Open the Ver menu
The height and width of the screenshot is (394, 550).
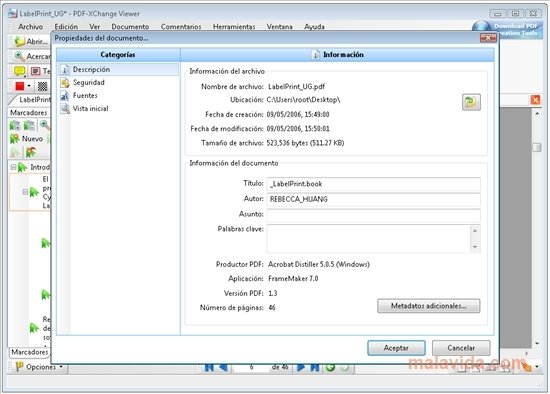[94, 27]
